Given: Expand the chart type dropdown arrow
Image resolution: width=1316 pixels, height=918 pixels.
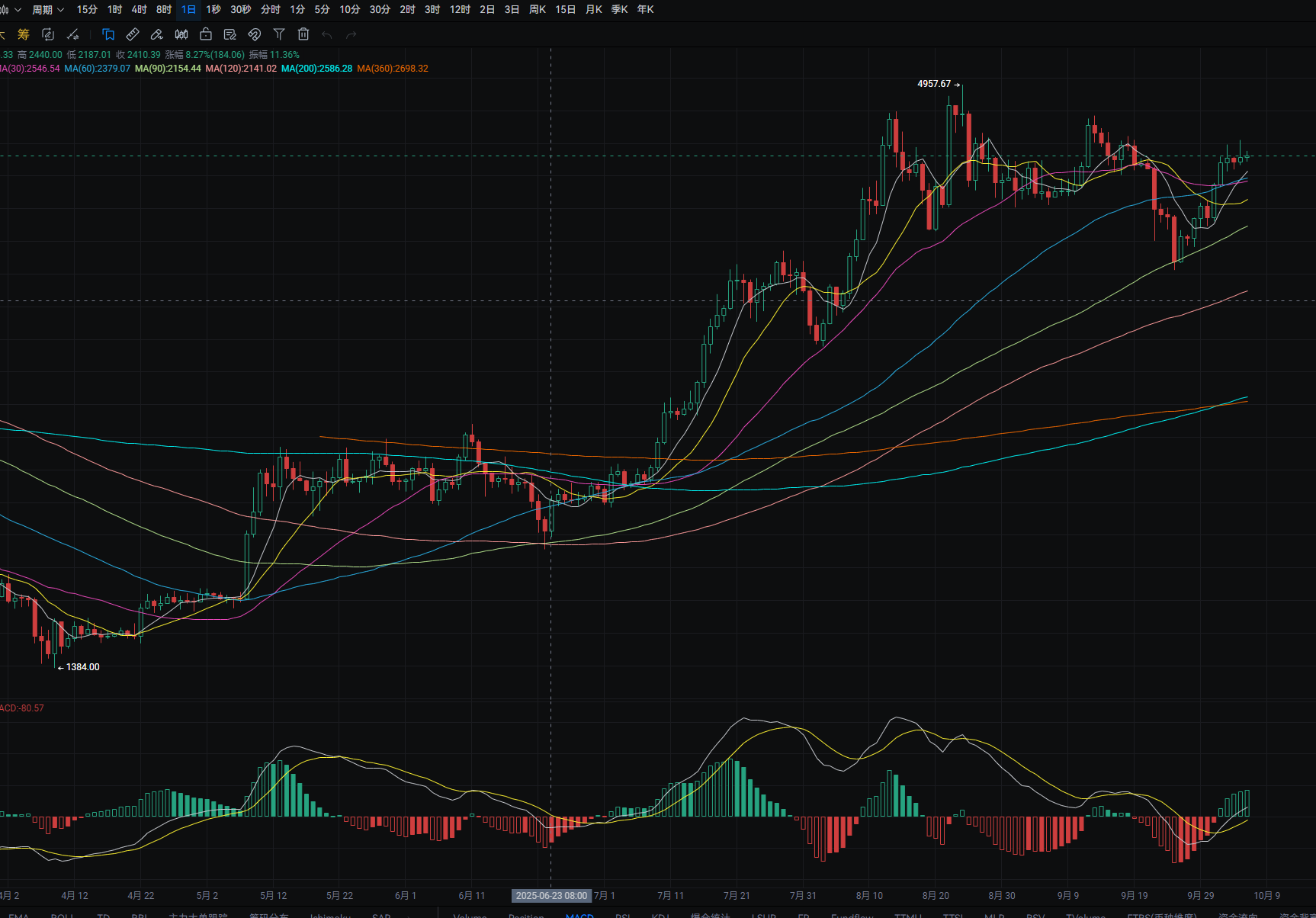Looking at the screenshot, I should [x=17, y=10].
